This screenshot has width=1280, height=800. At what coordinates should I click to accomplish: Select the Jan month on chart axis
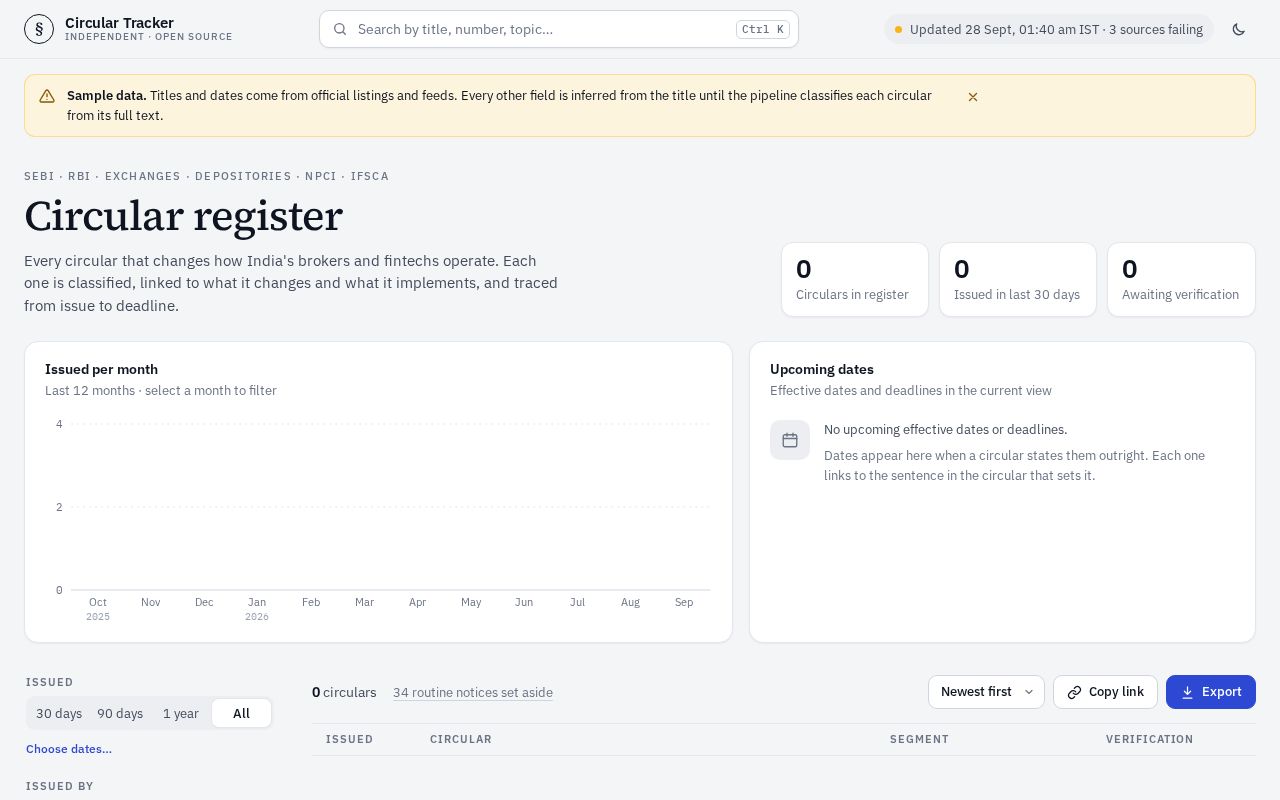(x=257, y=602)
